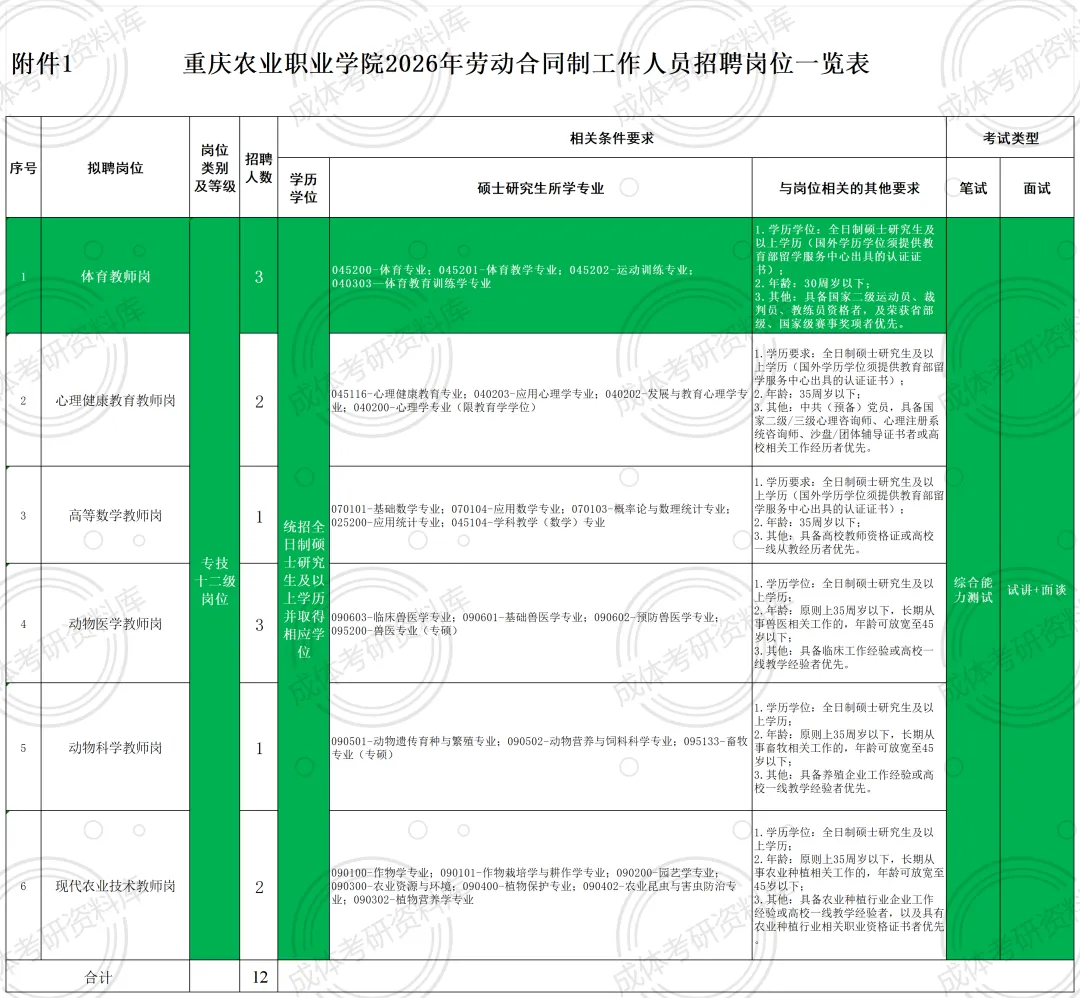Select the 序号 column header
The image size is (1080, 998).
[23, 167]
